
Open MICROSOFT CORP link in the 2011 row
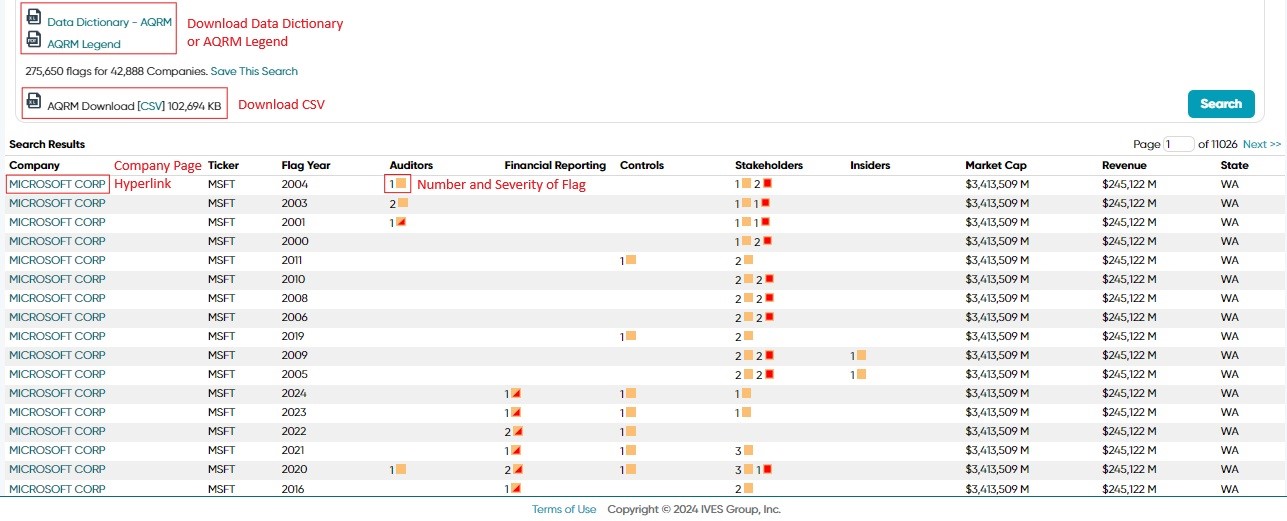point(57,260)
